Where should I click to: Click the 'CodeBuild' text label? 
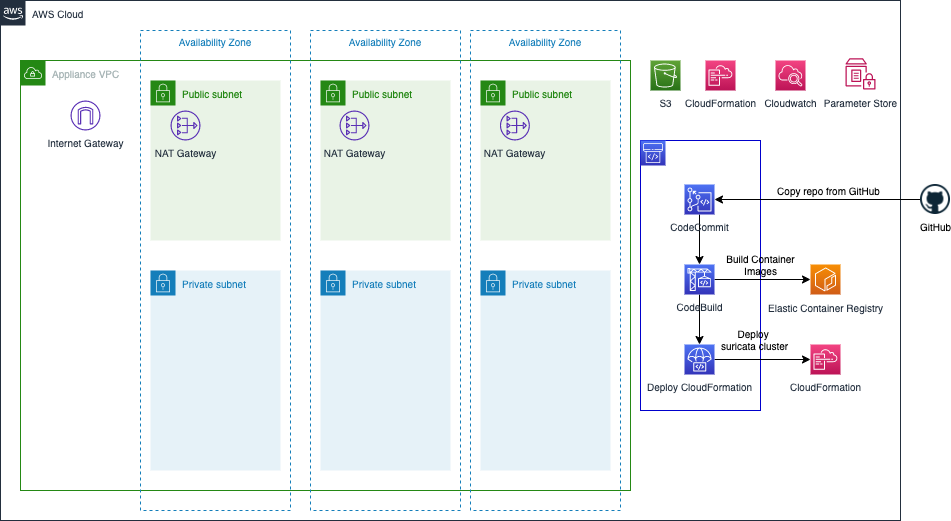(699, 307)
